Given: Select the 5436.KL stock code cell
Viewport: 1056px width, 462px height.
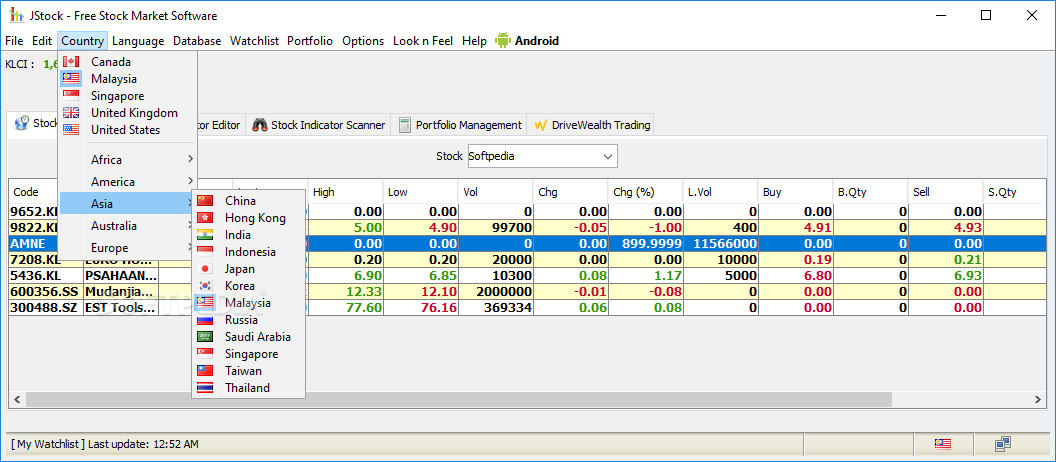Looking at the screenshot, I should pos(45,275).
